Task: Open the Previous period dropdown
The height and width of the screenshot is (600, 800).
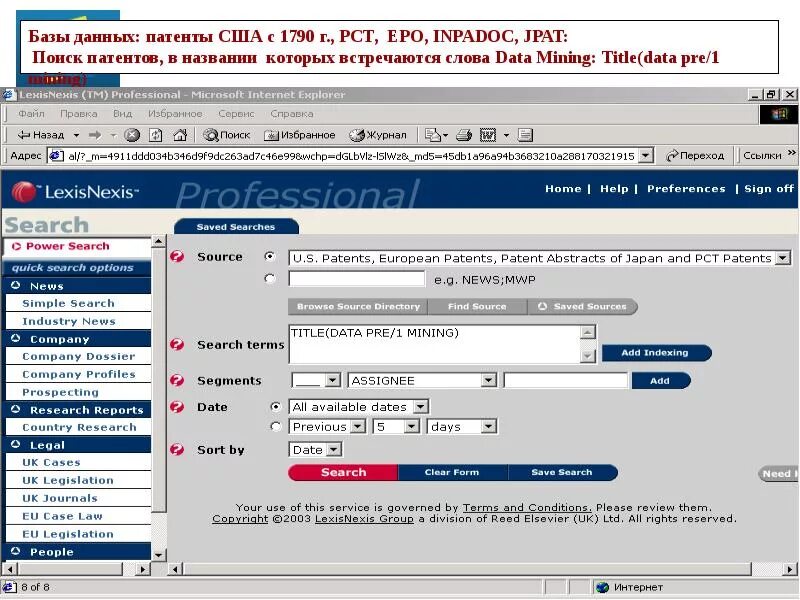Action: (x=358, y=426)
